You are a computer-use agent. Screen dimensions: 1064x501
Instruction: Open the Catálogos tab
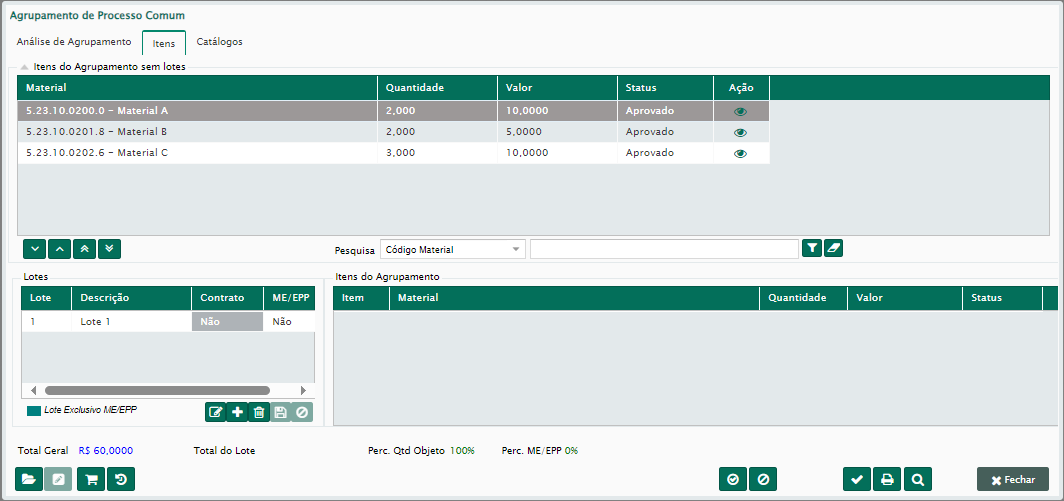(x=219, y=42)
